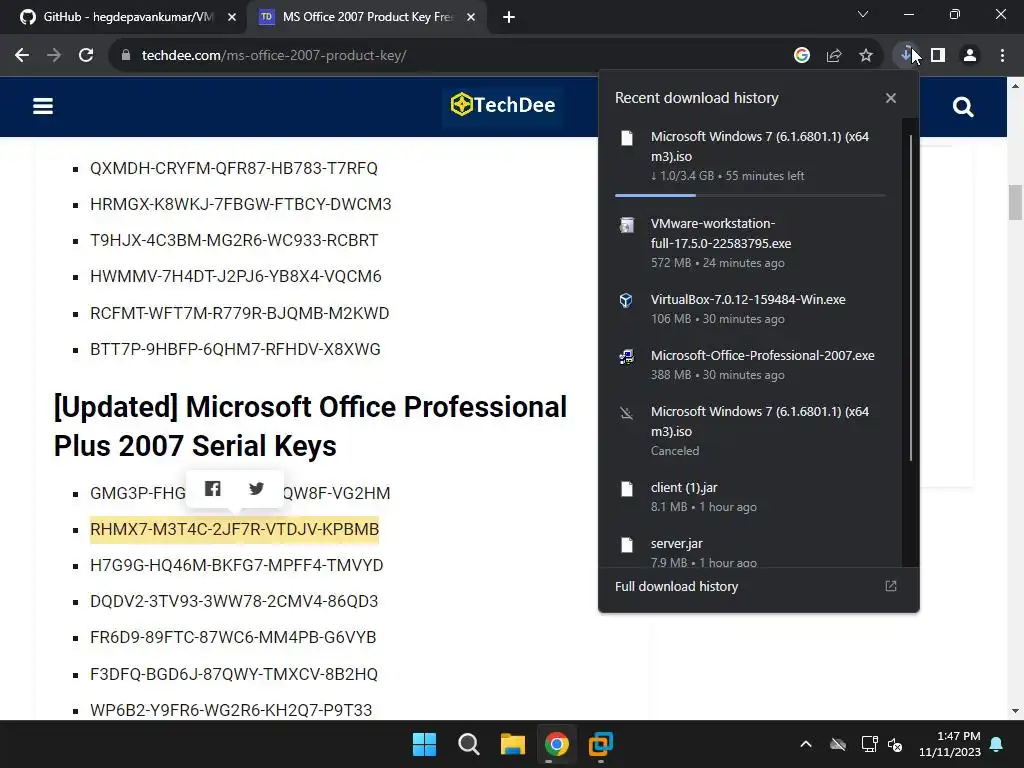Image resolution: width=1024 pixels, height=768 pixels.
Task: Open a new browser tab
Action: tap(509, 18)
